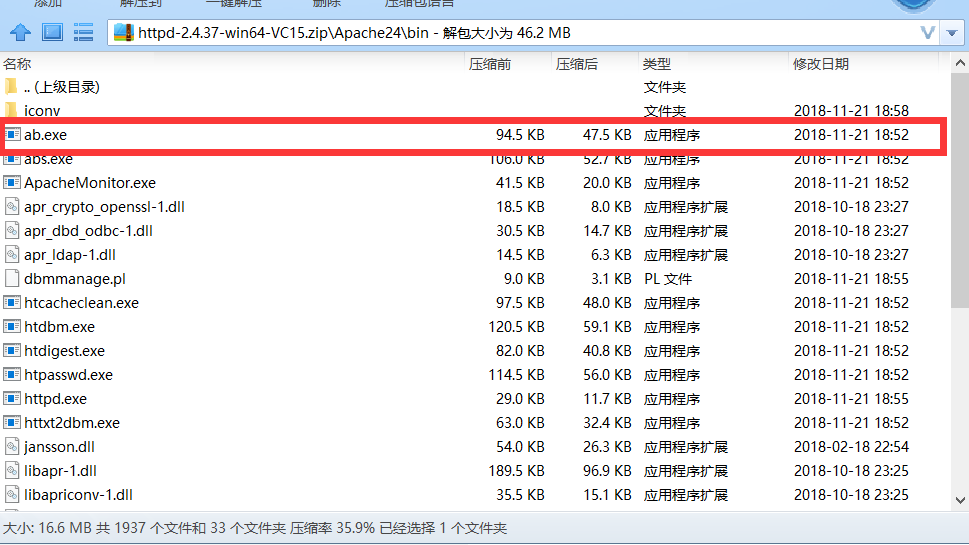969x545 pixels.
Task: Go up one directory with the blue arrow
Action: 20,32
